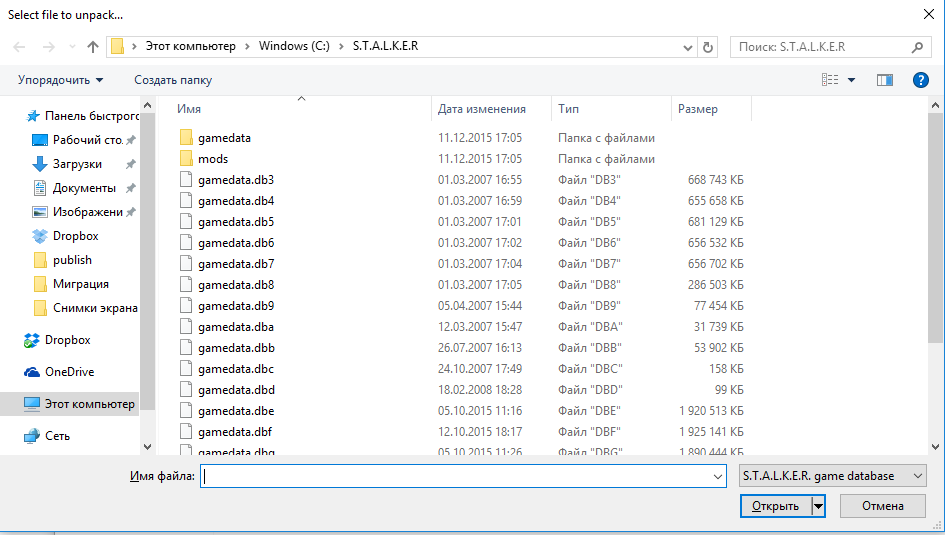The image size is (945, 535).
Task: Sort by Размер column header
Action: (698, 109)
